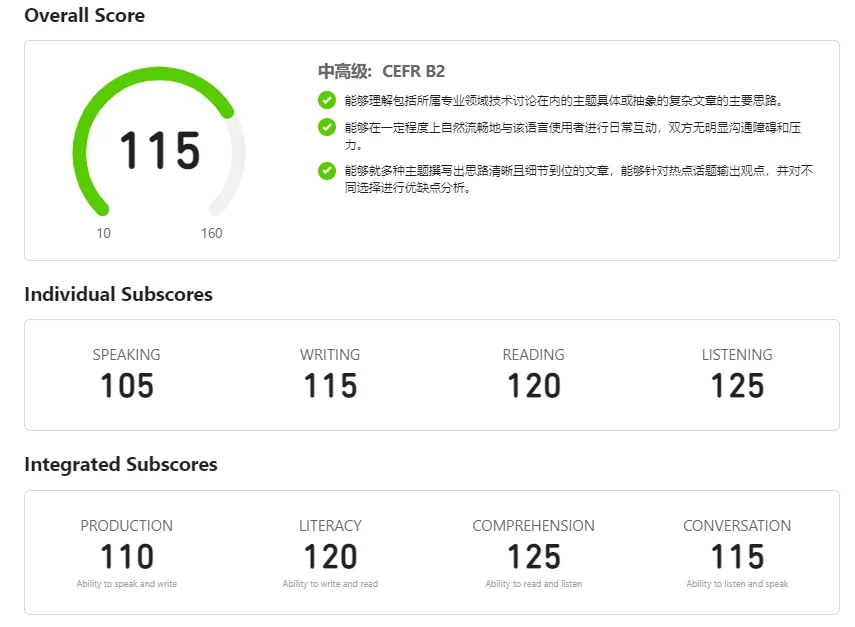Viewport: 855px width, 627px height.
Task: Click 'Ability to listen and speak' caption
Action: 737,584
